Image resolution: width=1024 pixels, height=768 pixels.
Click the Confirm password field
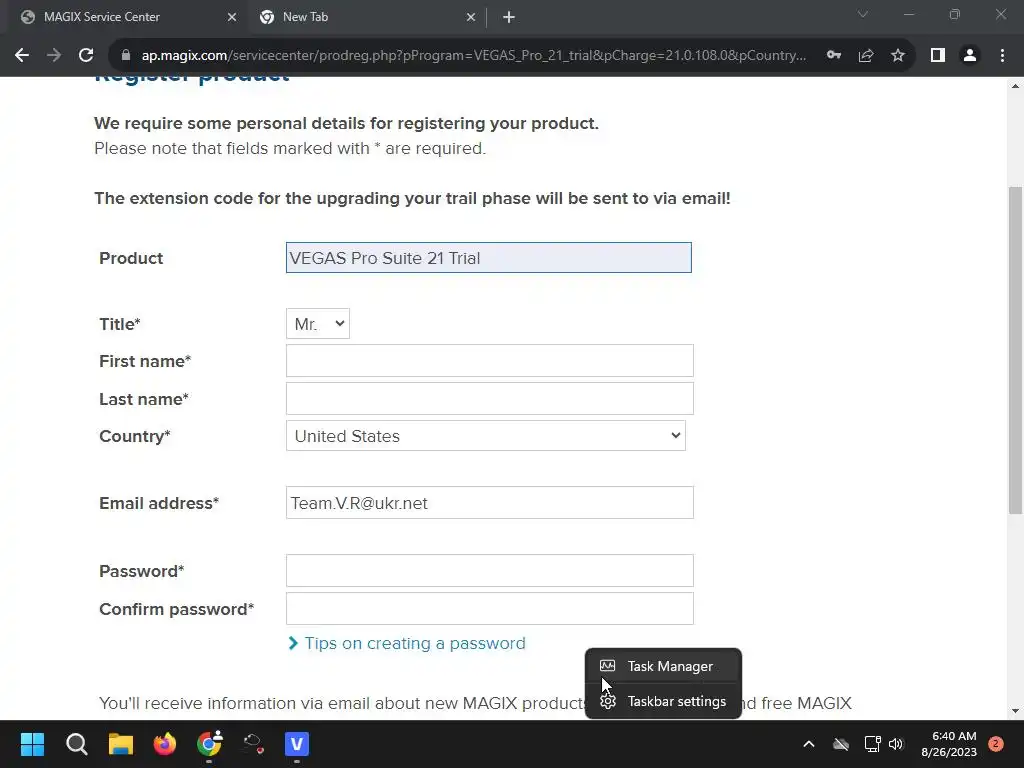pos(490,609)
